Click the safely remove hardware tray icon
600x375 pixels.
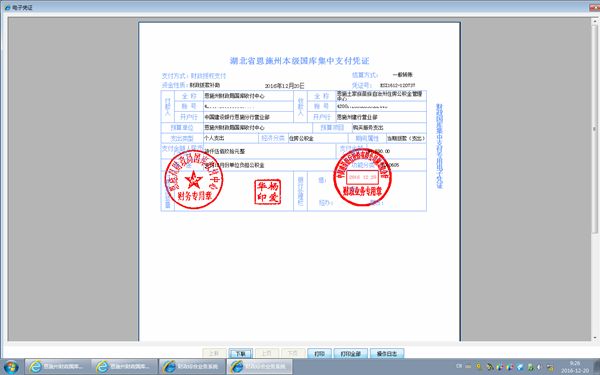530,367
